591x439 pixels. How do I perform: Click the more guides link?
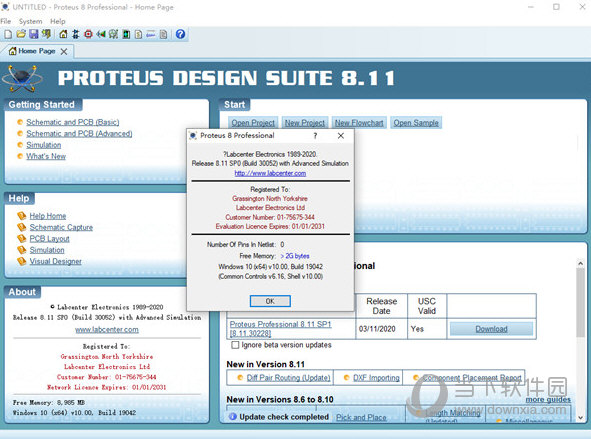coord(548,399)
